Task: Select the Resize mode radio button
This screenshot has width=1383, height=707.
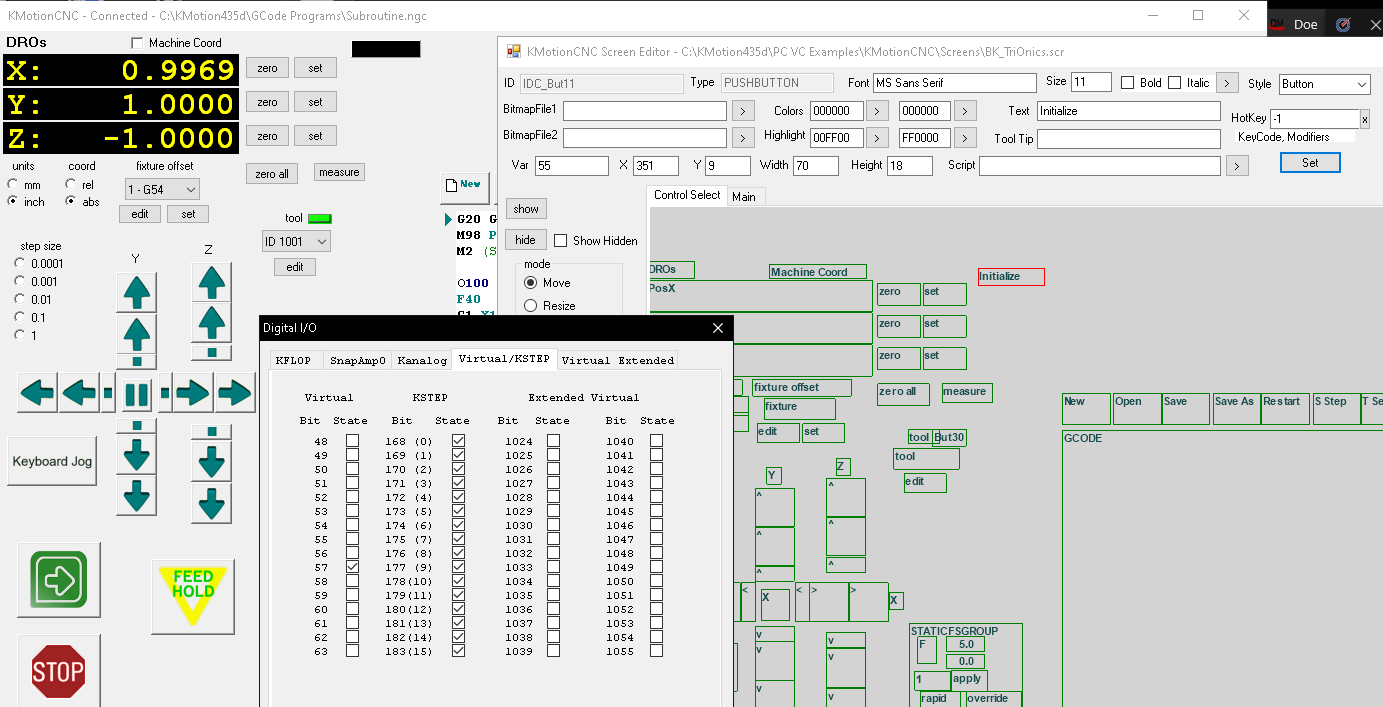Action: [531, 306]
